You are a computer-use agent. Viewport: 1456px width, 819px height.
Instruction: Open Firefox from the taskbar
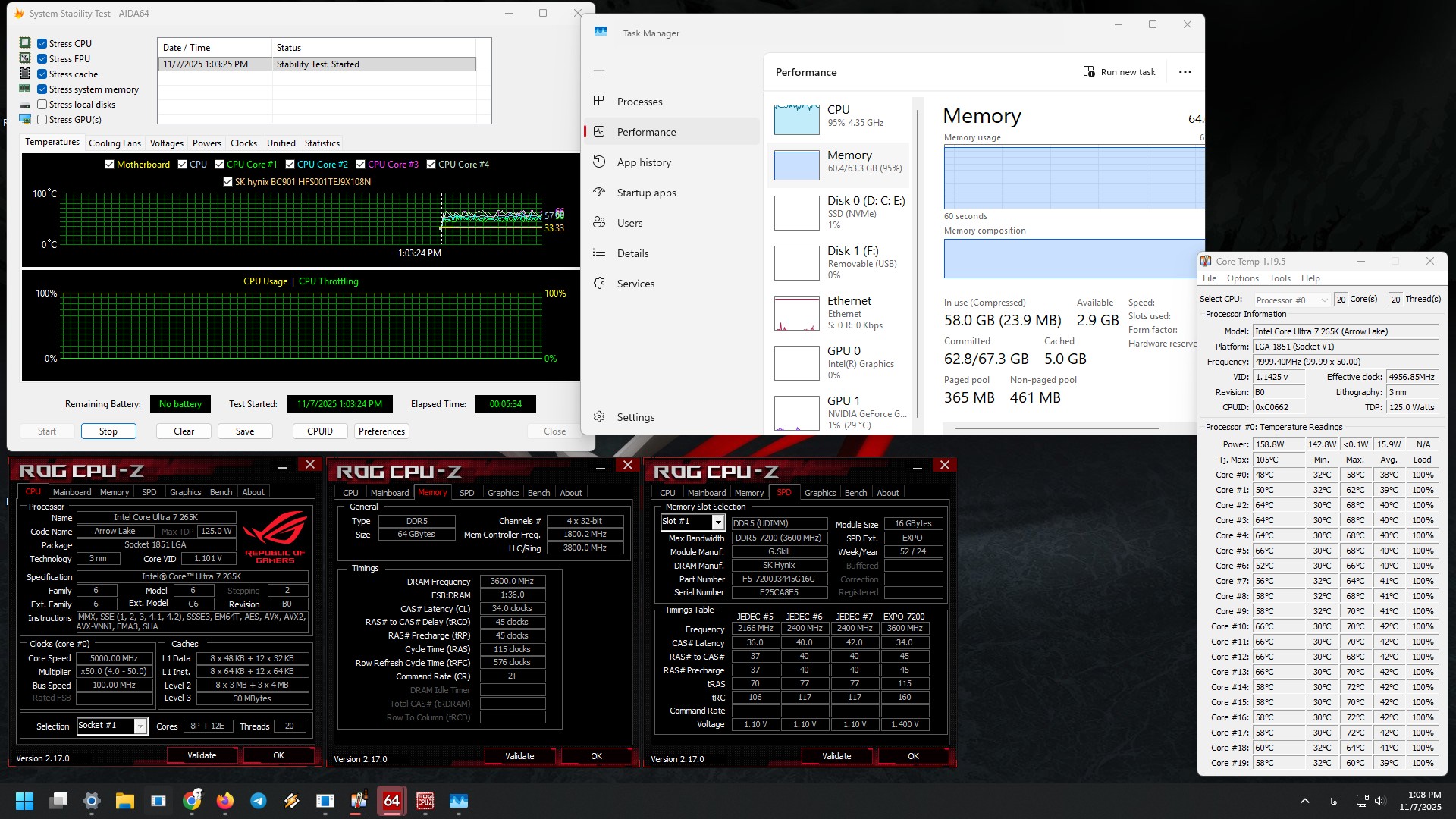tap(224, 801)
